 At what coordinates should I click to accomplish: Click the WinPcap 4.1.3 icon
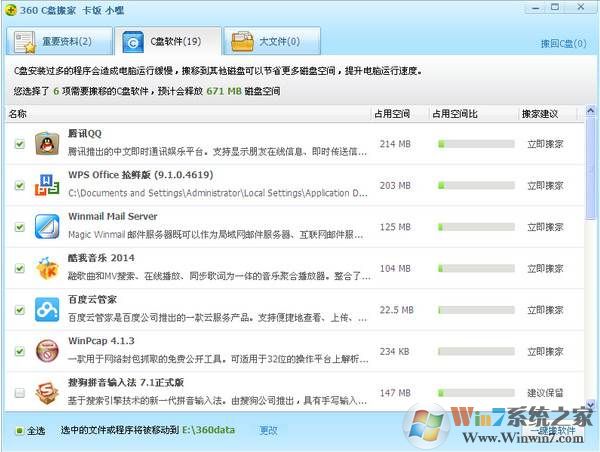(x=47, y=351)
